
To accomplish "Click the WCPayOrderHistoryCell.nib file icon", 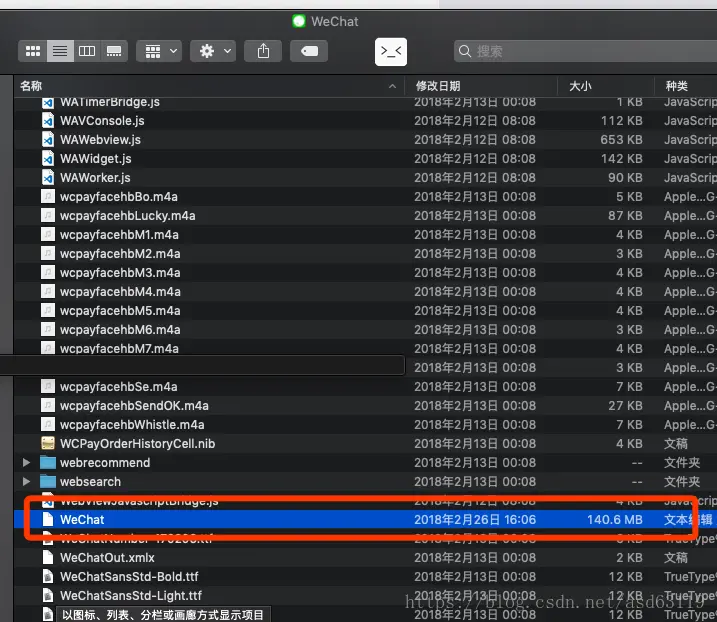I will (x=48, y=444).
